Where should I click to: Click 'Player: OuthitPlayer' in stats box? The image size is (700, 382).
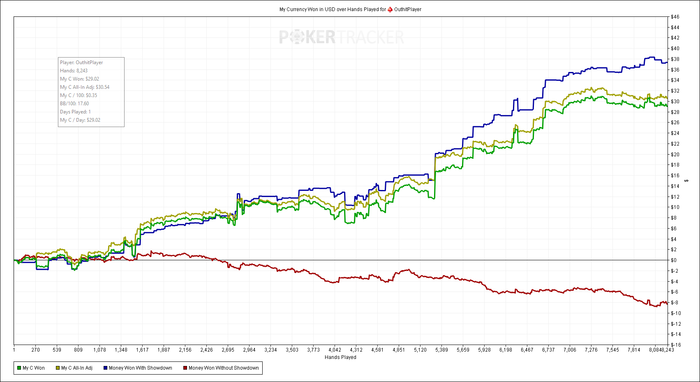pos(81,62)
